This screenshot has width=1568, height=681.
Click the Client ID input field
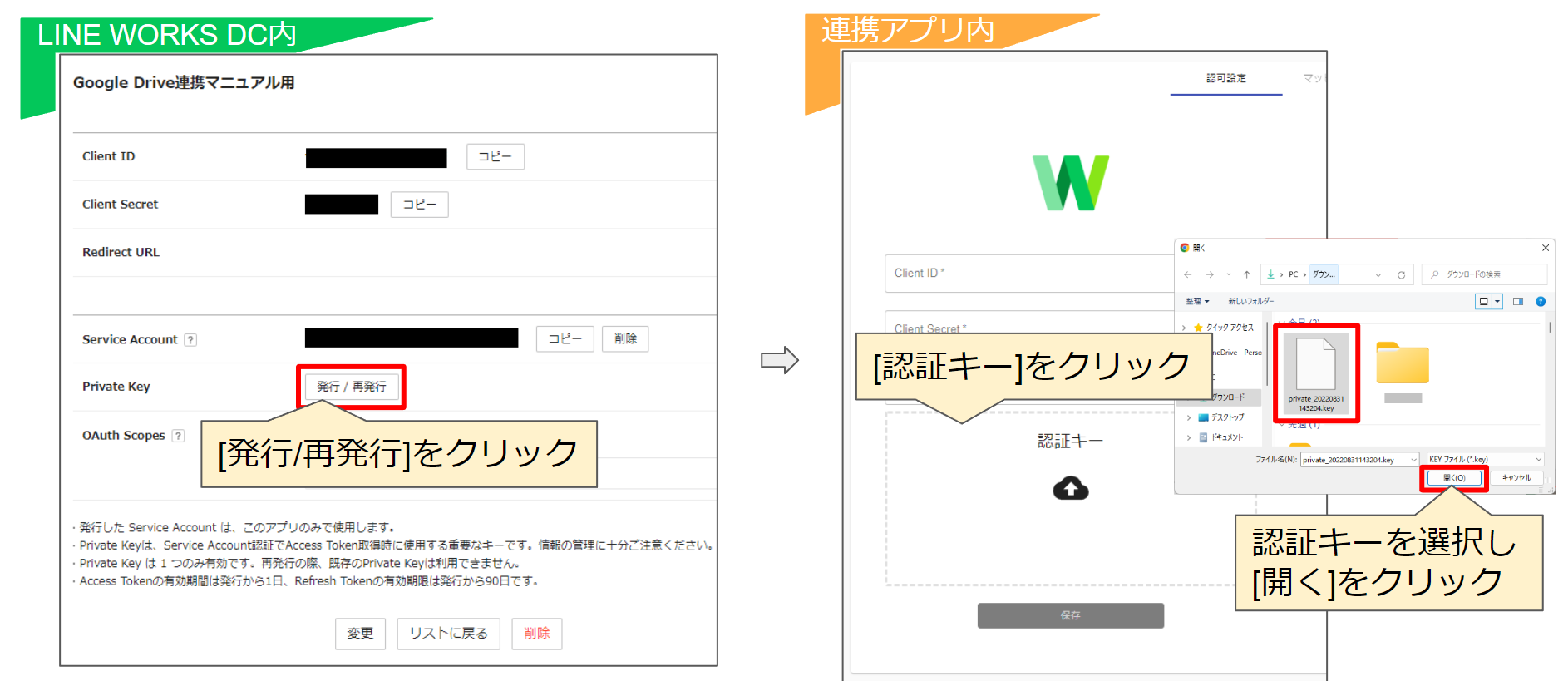1029,273
